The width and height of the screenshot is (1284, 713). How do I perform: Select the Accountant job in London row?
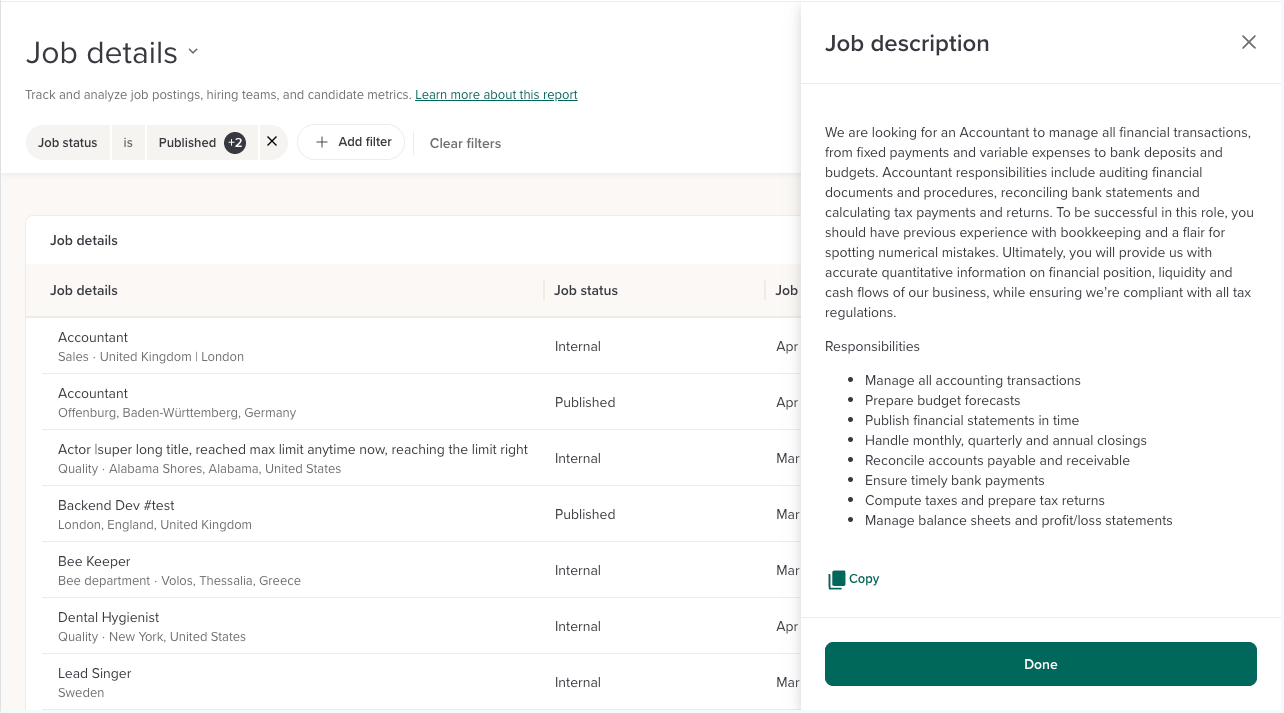coord(93,338)
